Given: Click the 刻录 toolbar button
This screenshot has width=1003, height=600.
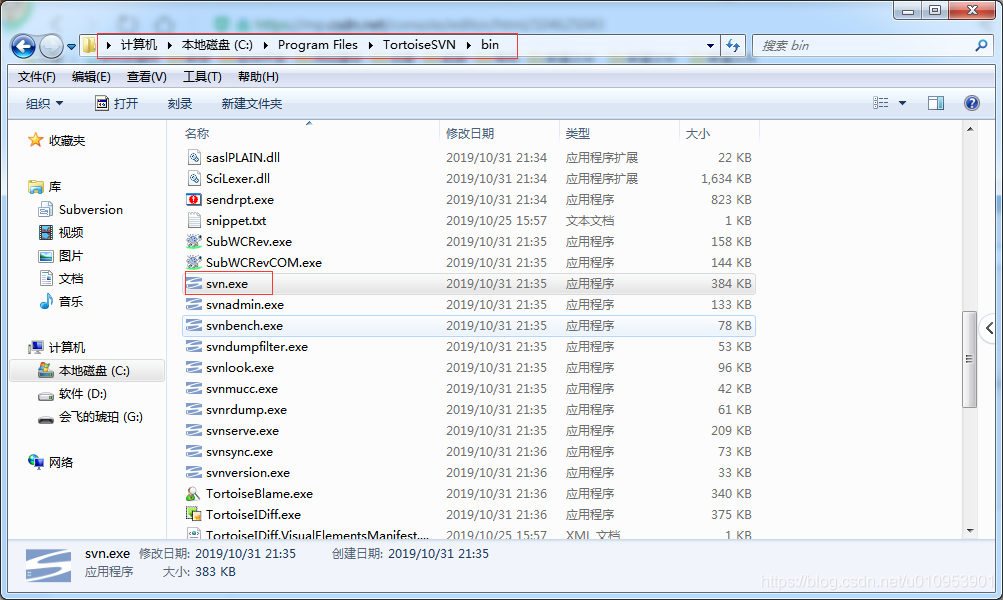Looking at the screenshot, I should 180,104.
